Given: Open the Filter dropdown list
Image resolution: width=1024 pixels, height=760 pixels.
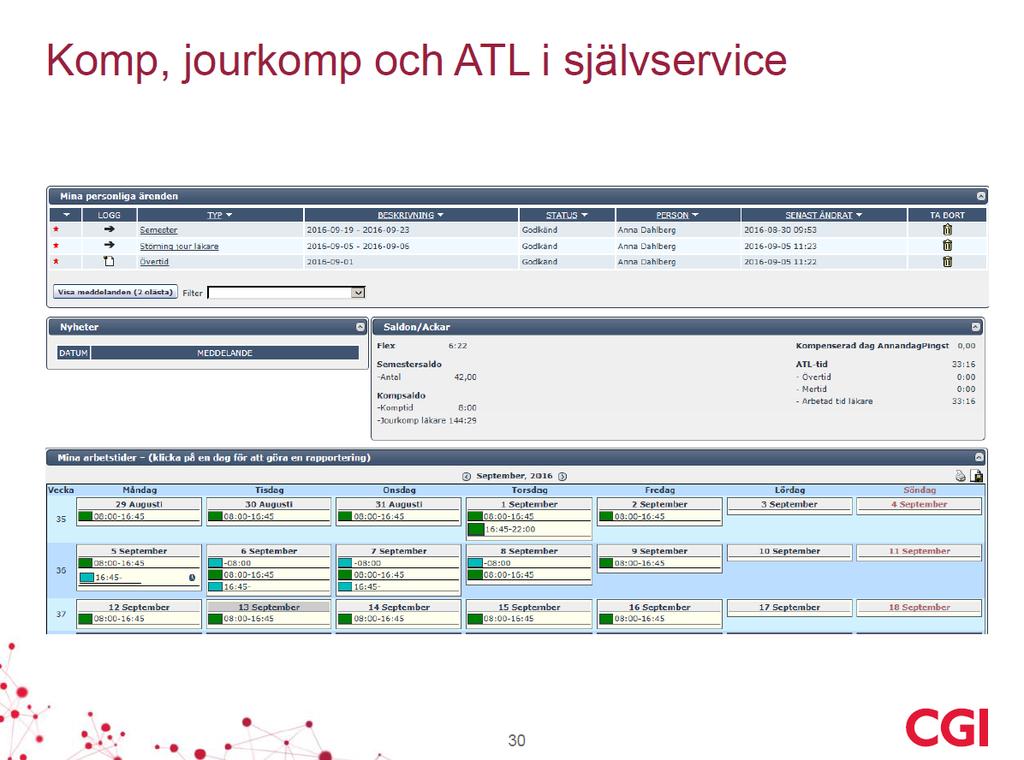Looking at the screenshot, I should (358, 293).
